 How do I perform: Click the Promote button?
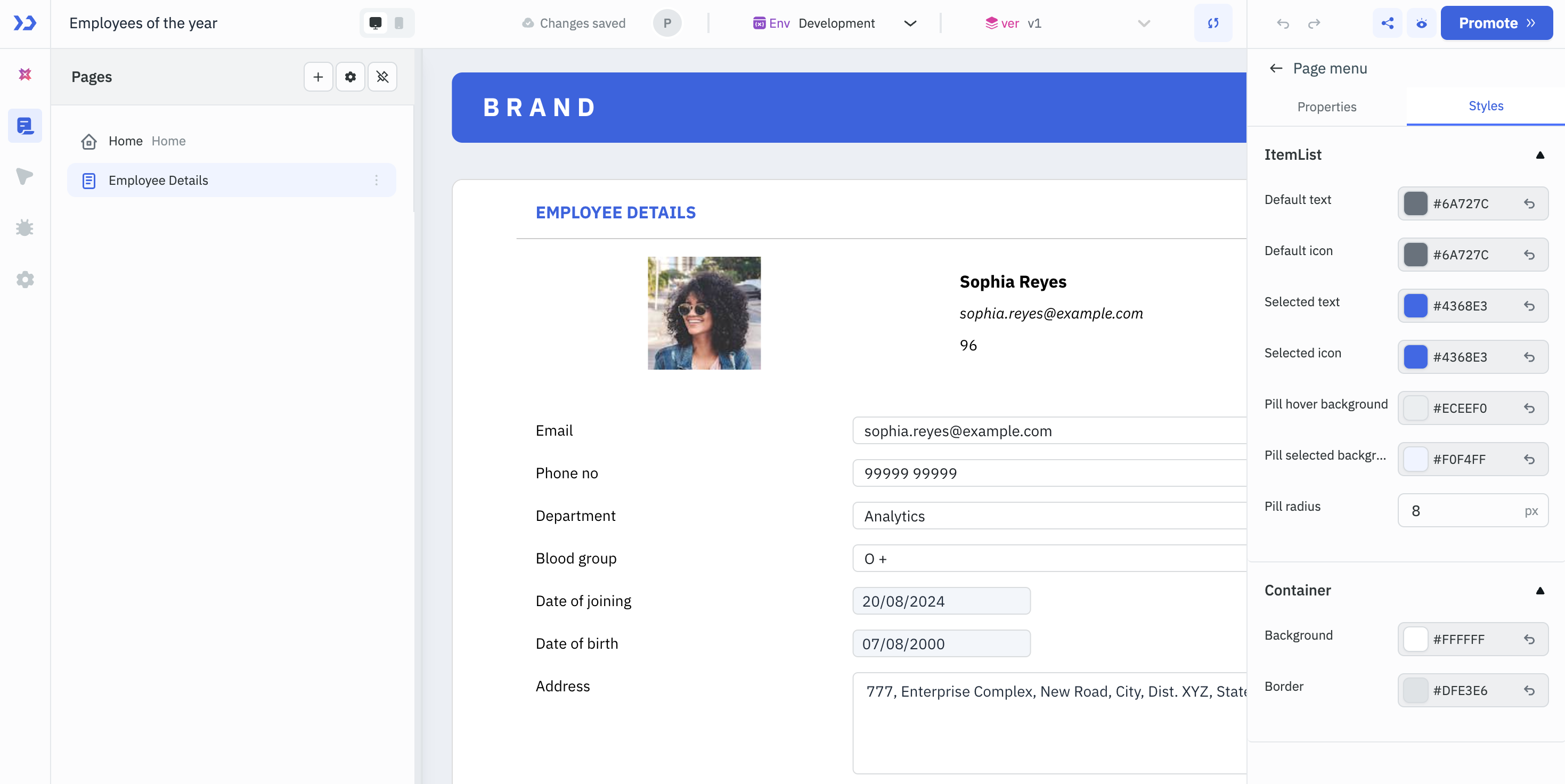[1496, 23]
